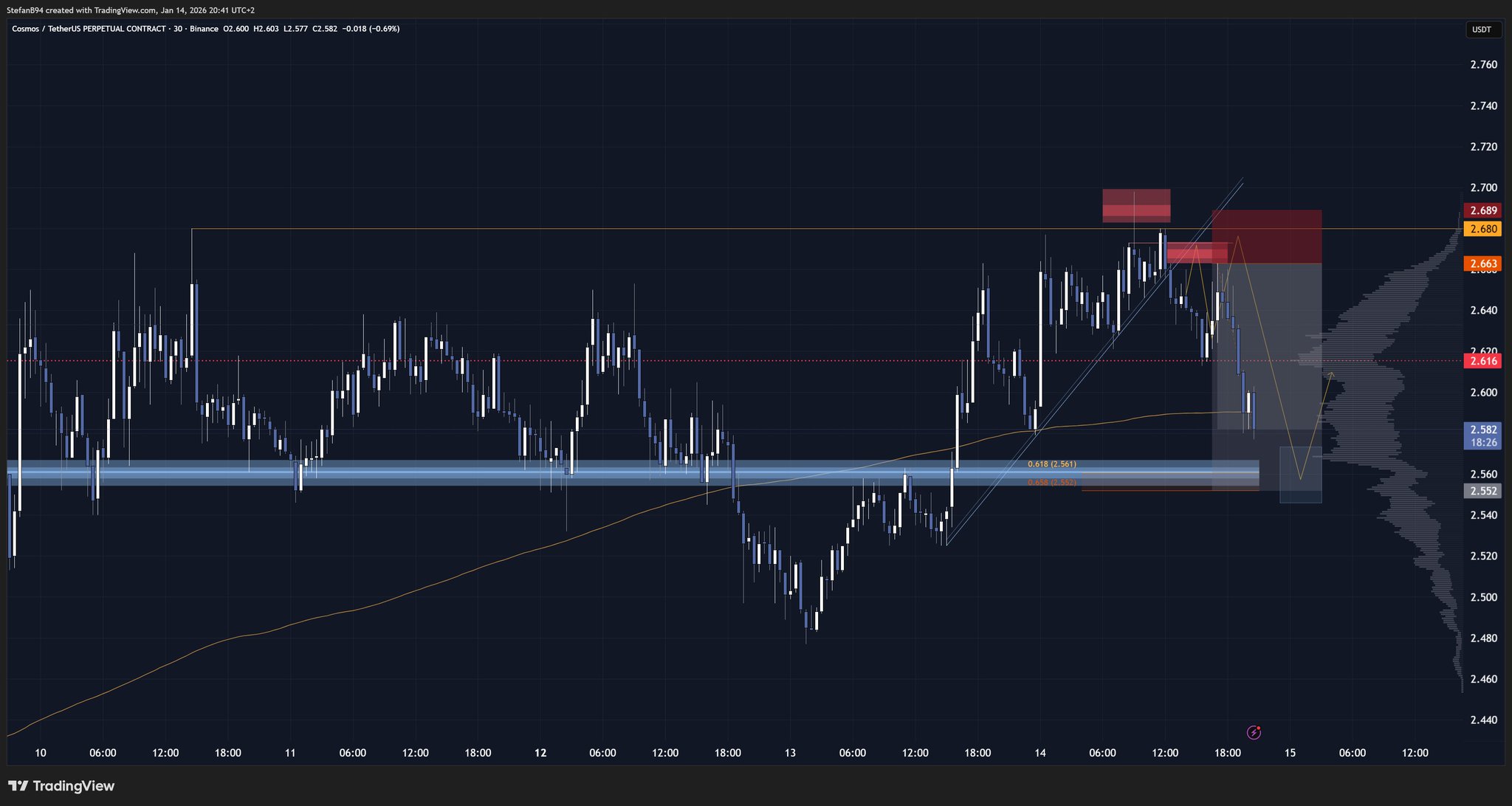The width and height of the screenshot is (1512, 806).
Task: Select the 2.680 orange price label
Action: 1483,229
